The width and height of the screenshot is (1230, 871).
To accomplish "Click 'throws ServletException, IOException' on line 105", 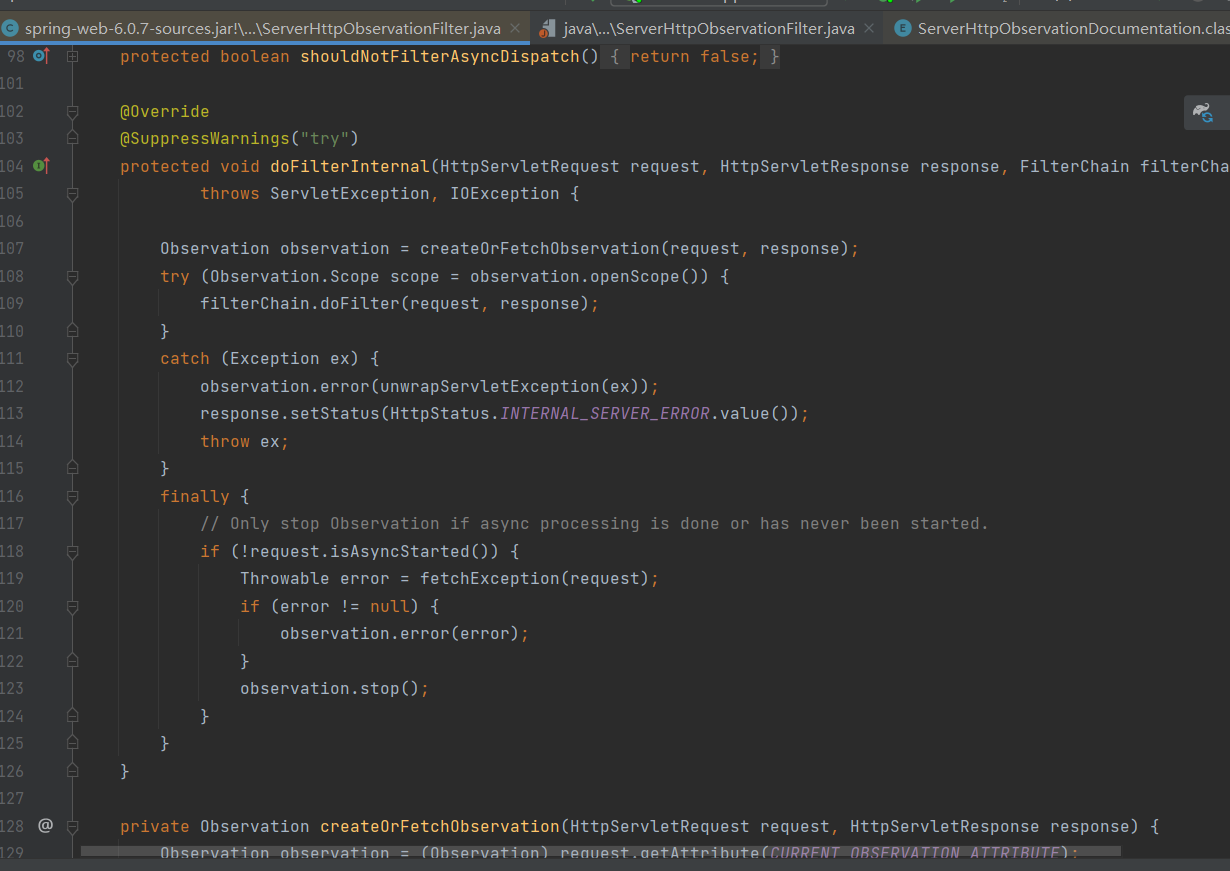I will [x=380, y=193].
